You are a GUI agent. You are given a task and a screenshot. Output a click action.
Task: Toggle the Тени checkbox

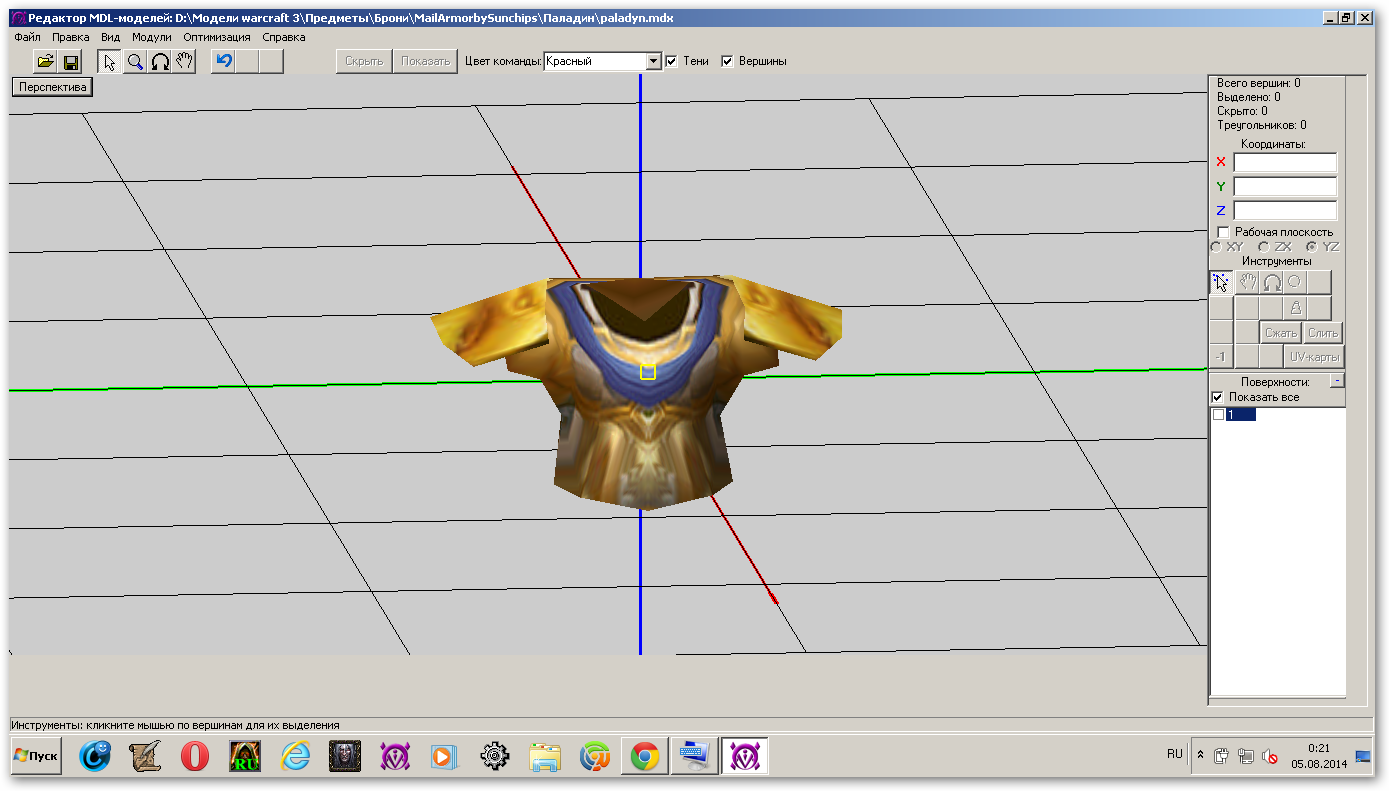tap(672, 61)
